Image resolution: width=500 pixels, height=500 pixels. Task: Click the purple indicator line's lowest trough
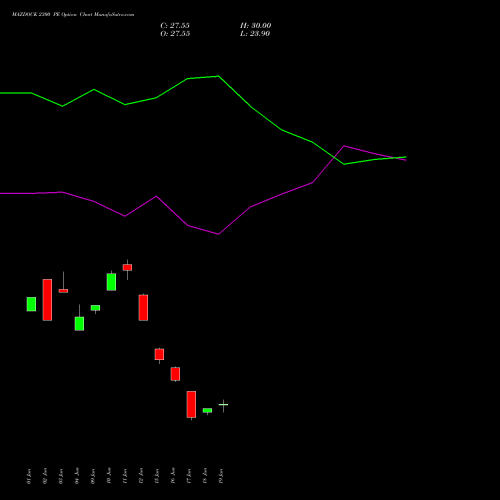pos(218,234)
